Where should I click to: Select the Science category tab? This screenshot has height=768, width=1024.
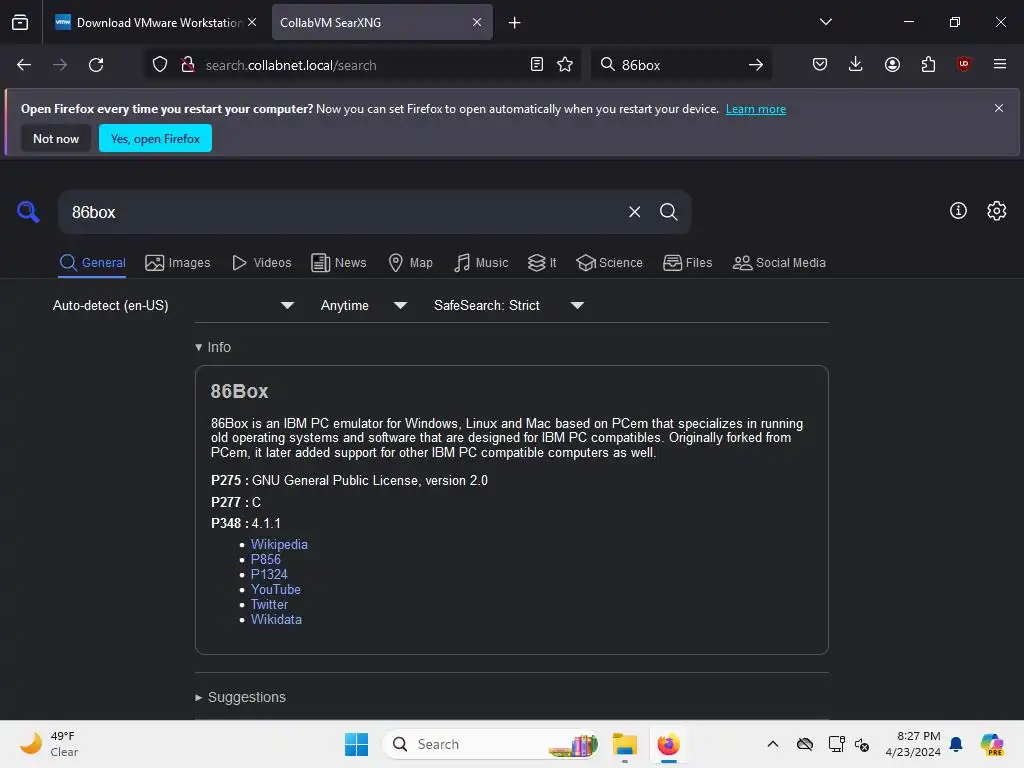pos(609,263)
